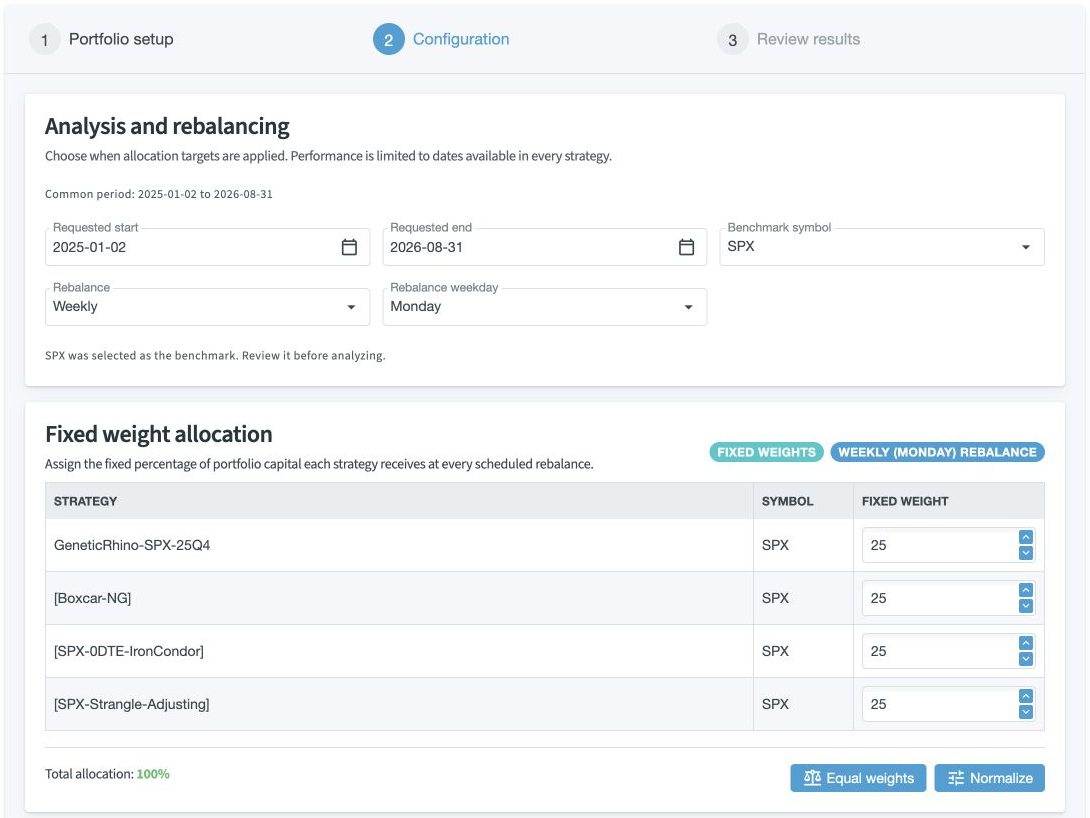Click the Equal weights button
1090x818 pixels.
(x=858, y=778)
